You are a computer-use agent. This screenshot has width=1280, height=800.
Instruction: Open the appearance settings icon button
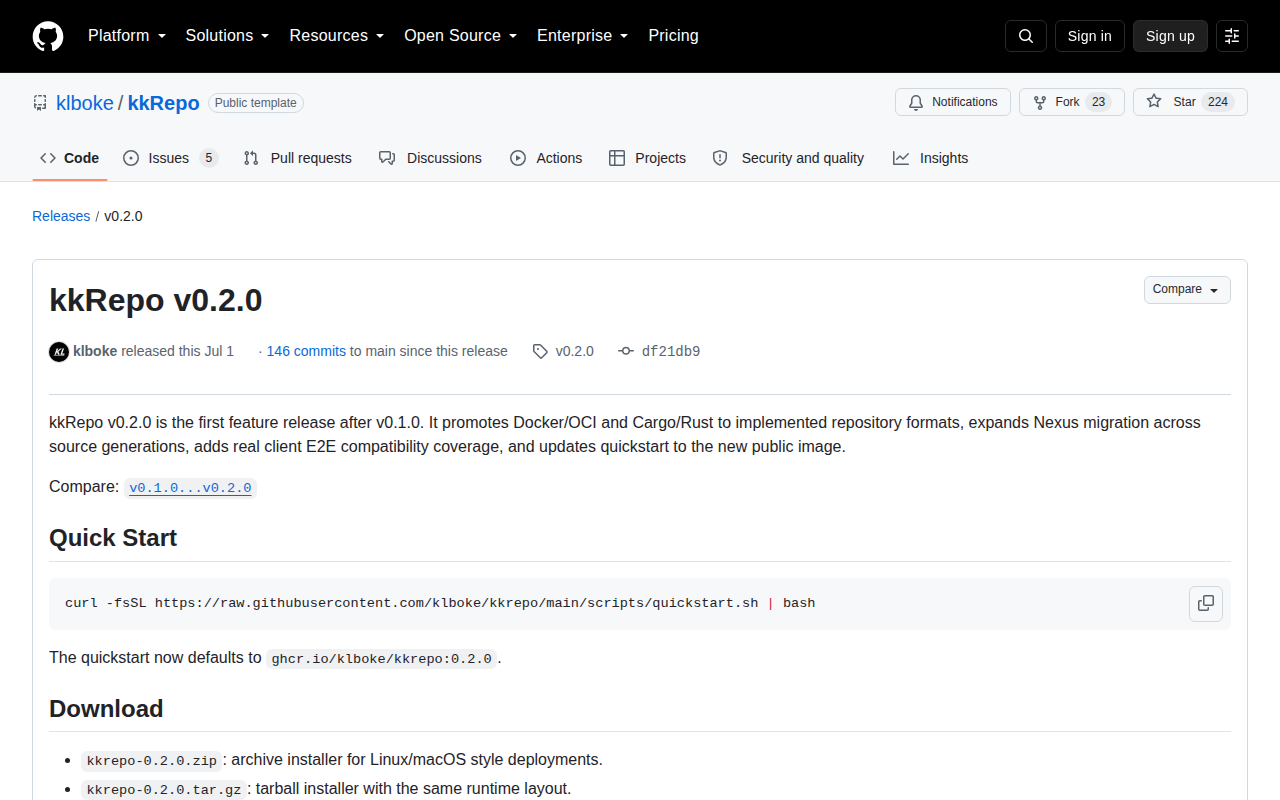coord(1232,36)
